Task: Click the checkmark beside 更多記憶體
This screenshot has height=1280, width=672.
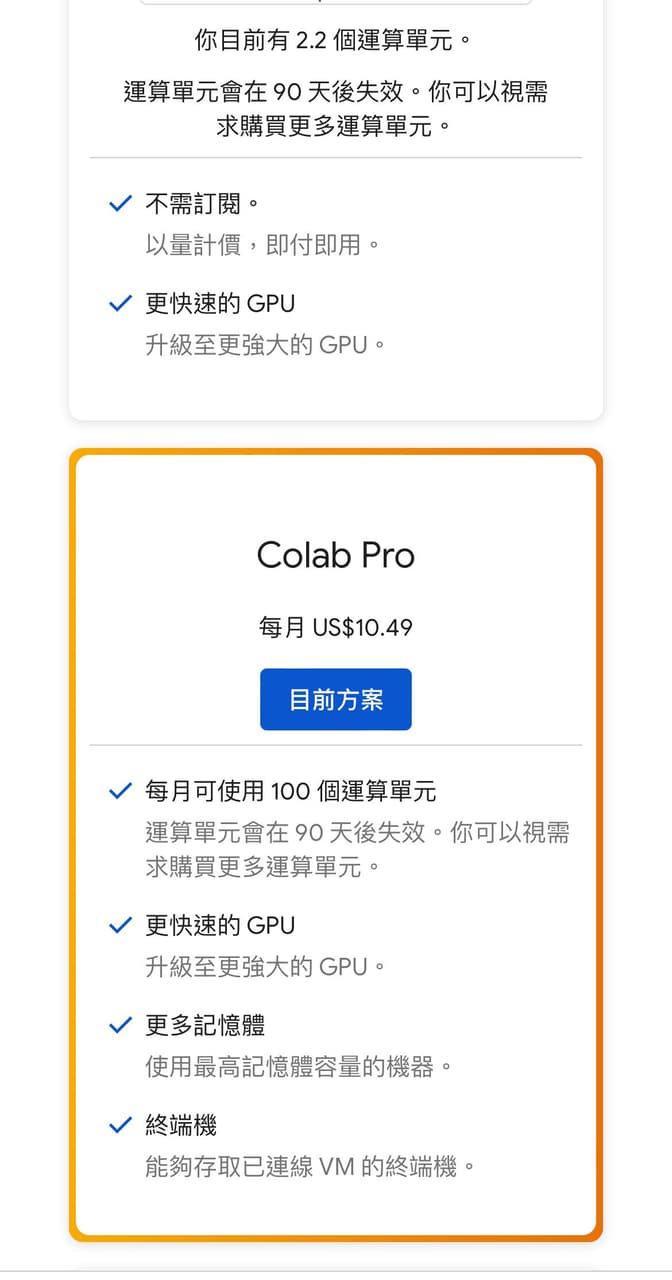Action: click(120, 1024)
